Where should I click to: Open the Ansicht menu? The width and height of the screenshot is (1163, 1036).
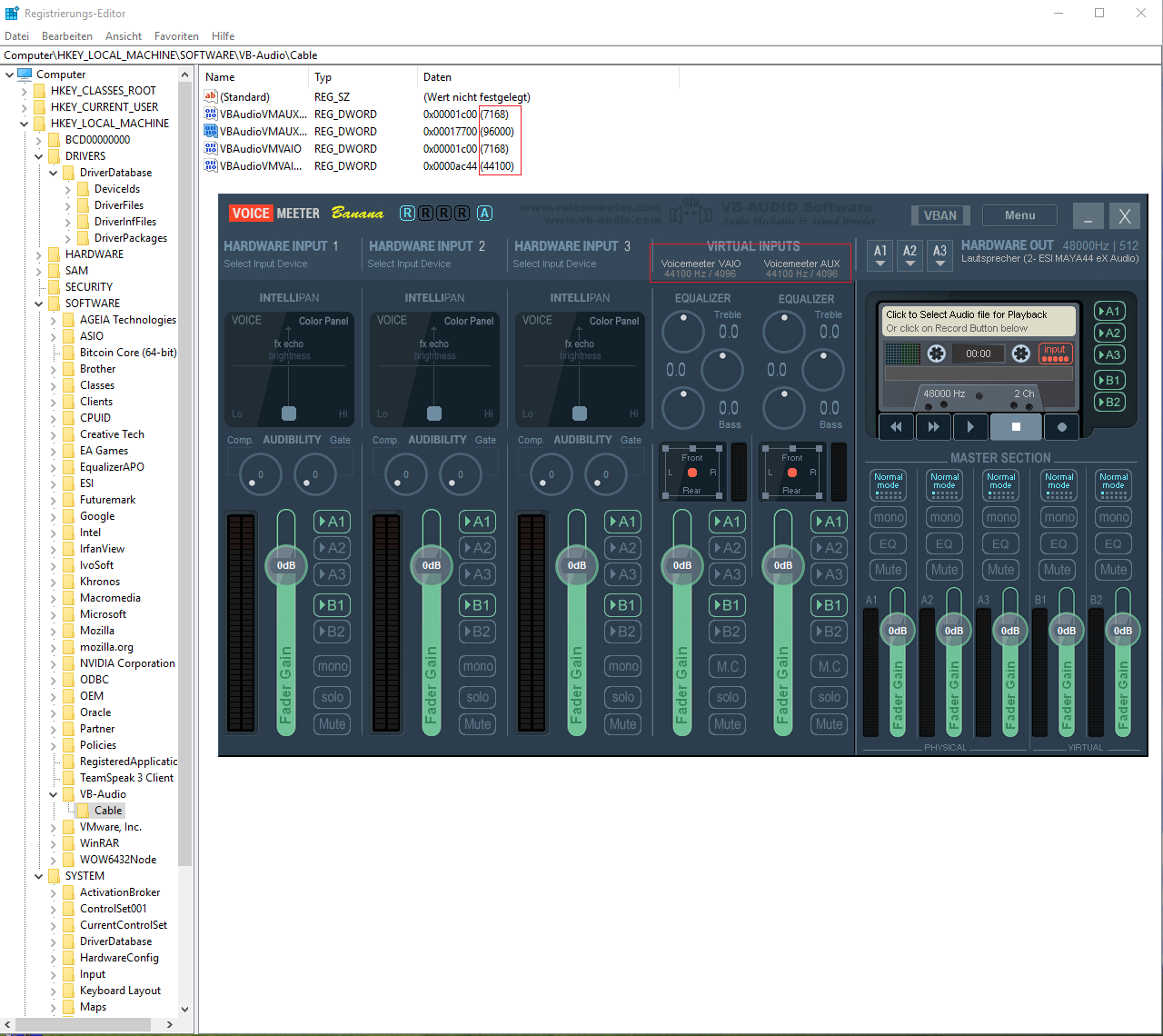point(124,36)
